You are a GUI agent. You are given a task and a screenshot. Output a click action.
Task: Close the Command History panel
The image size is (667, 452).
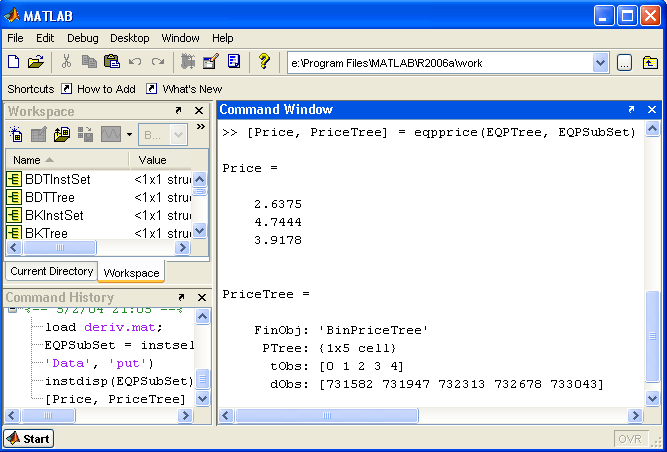(x=202, y=297)
